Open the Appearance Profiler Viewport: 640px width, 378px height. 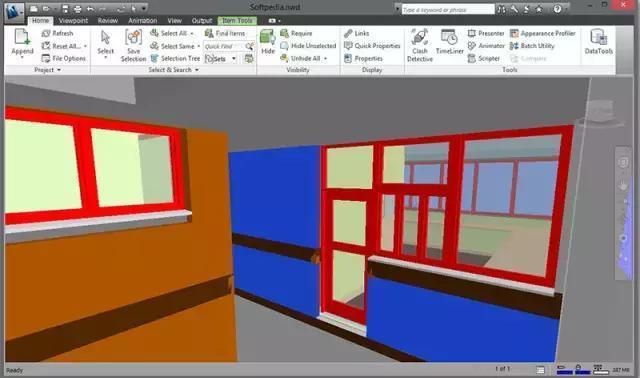tap(542, 33)
